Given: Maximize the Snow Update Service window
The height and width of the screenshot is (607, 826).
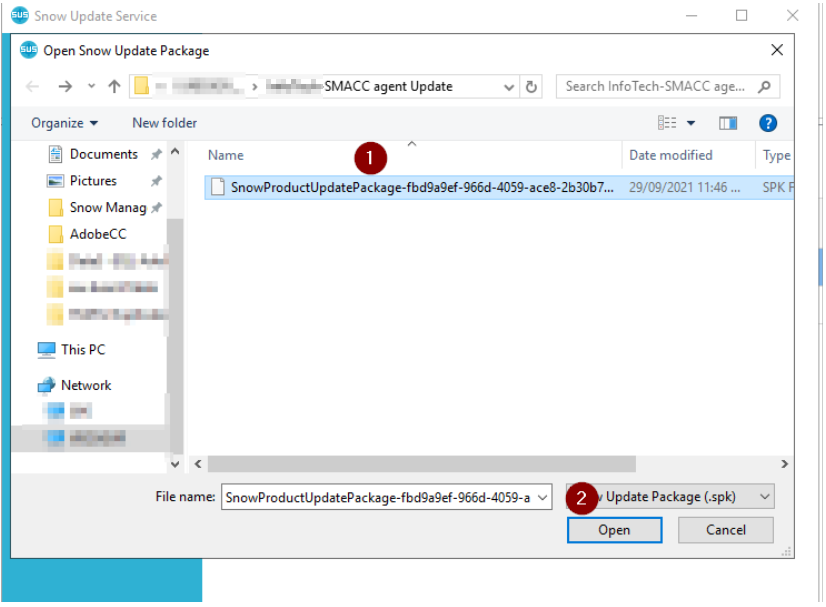Looking at the screenshot, I should point(741,16).
